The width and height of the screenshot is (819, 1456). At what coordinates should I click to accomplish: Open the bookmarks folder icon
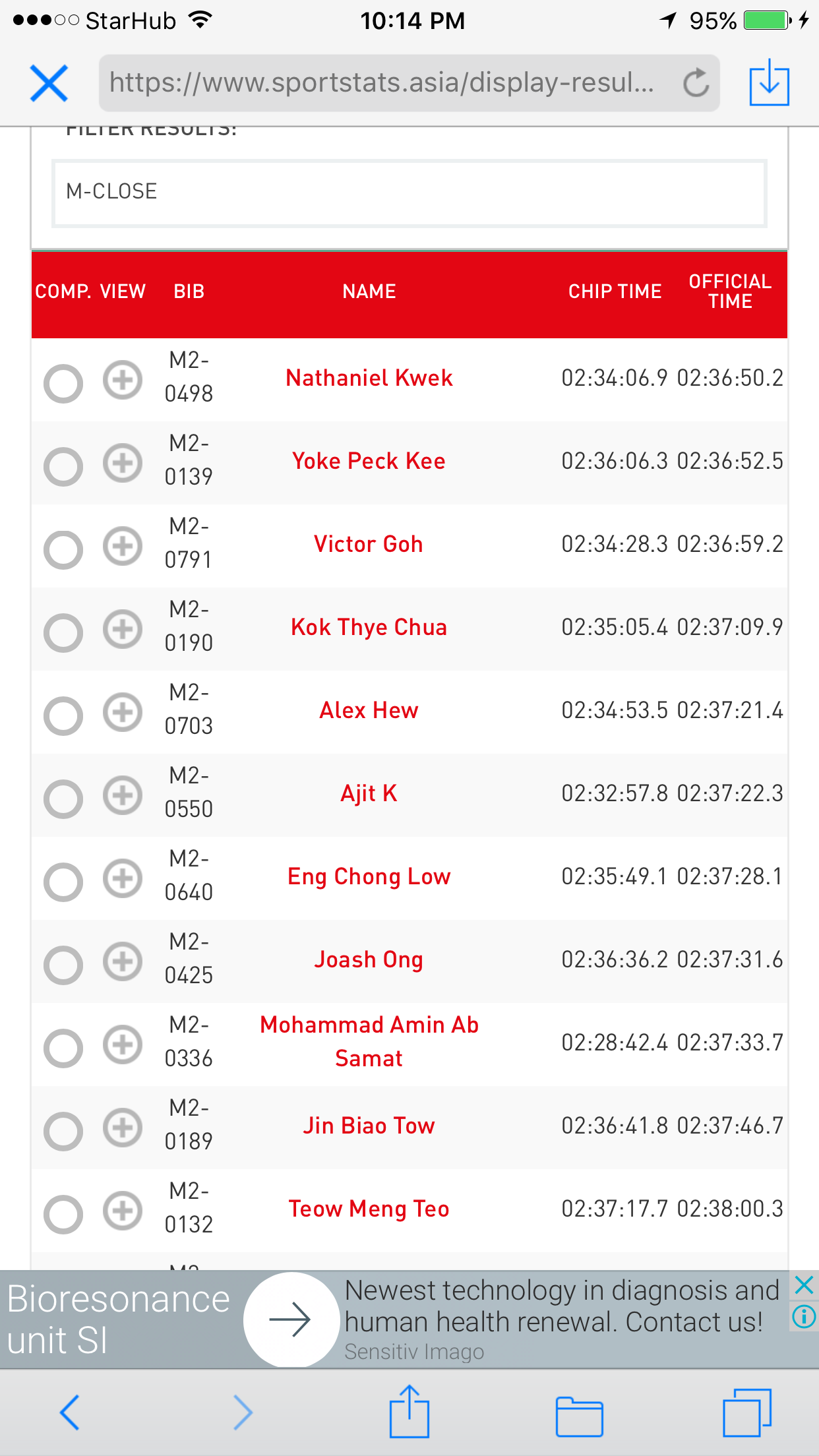(579, 1415)
